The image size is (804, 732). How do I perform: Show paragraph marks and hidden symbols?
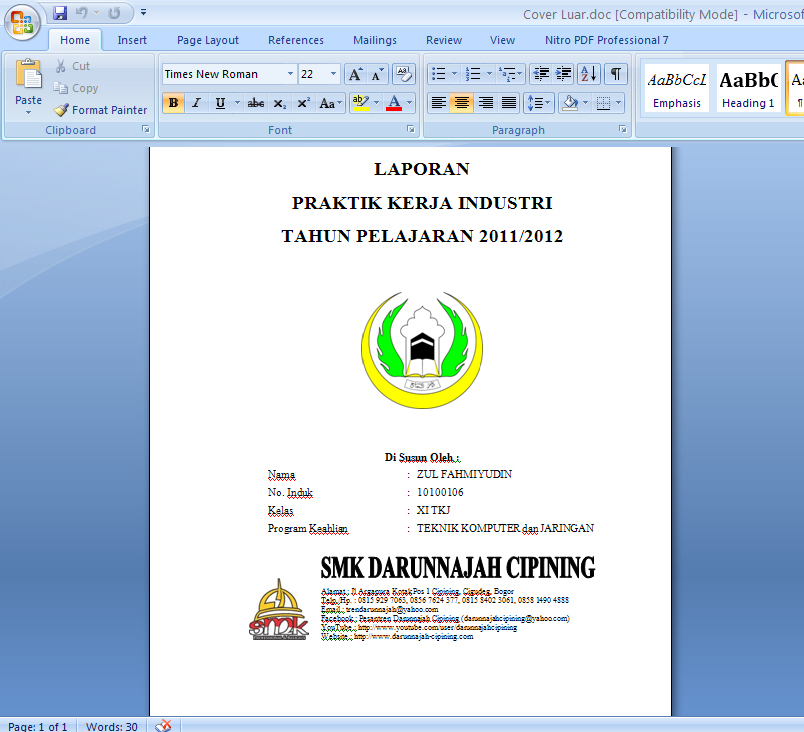[616, 74]
